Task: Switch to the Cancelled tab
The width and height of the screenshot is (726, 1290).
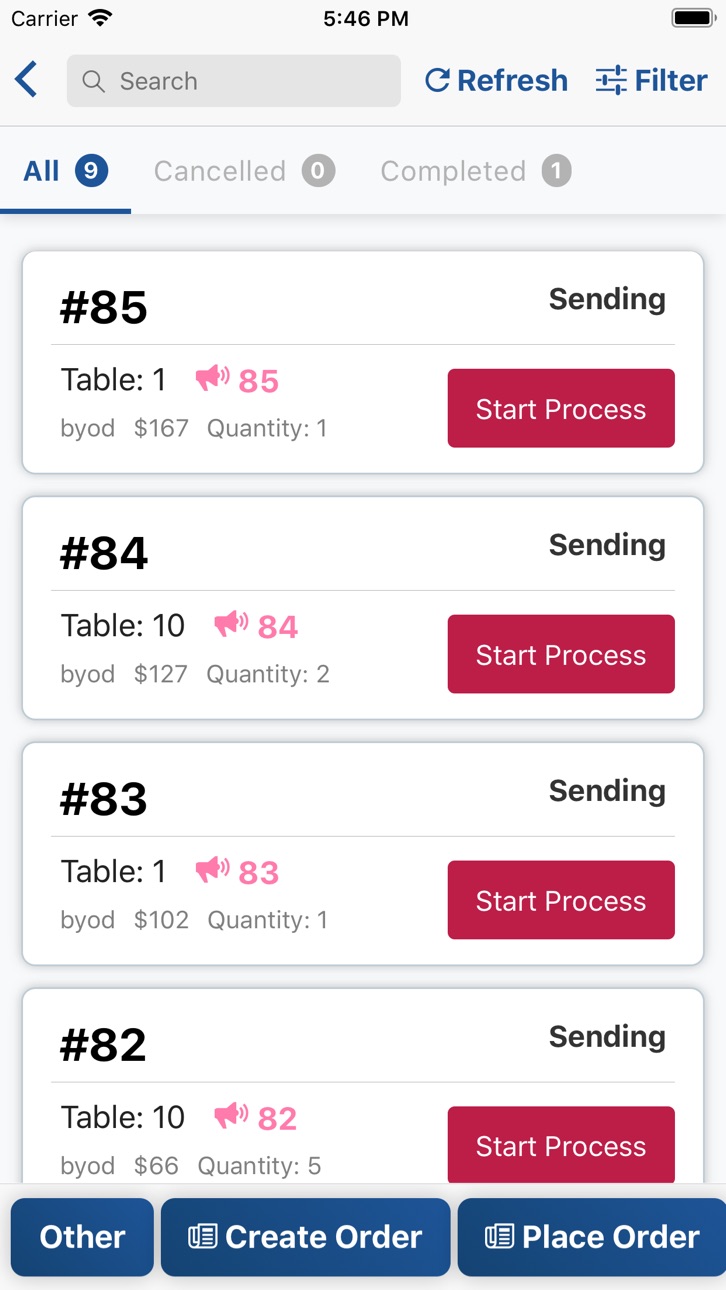Action: coord(244,171)
